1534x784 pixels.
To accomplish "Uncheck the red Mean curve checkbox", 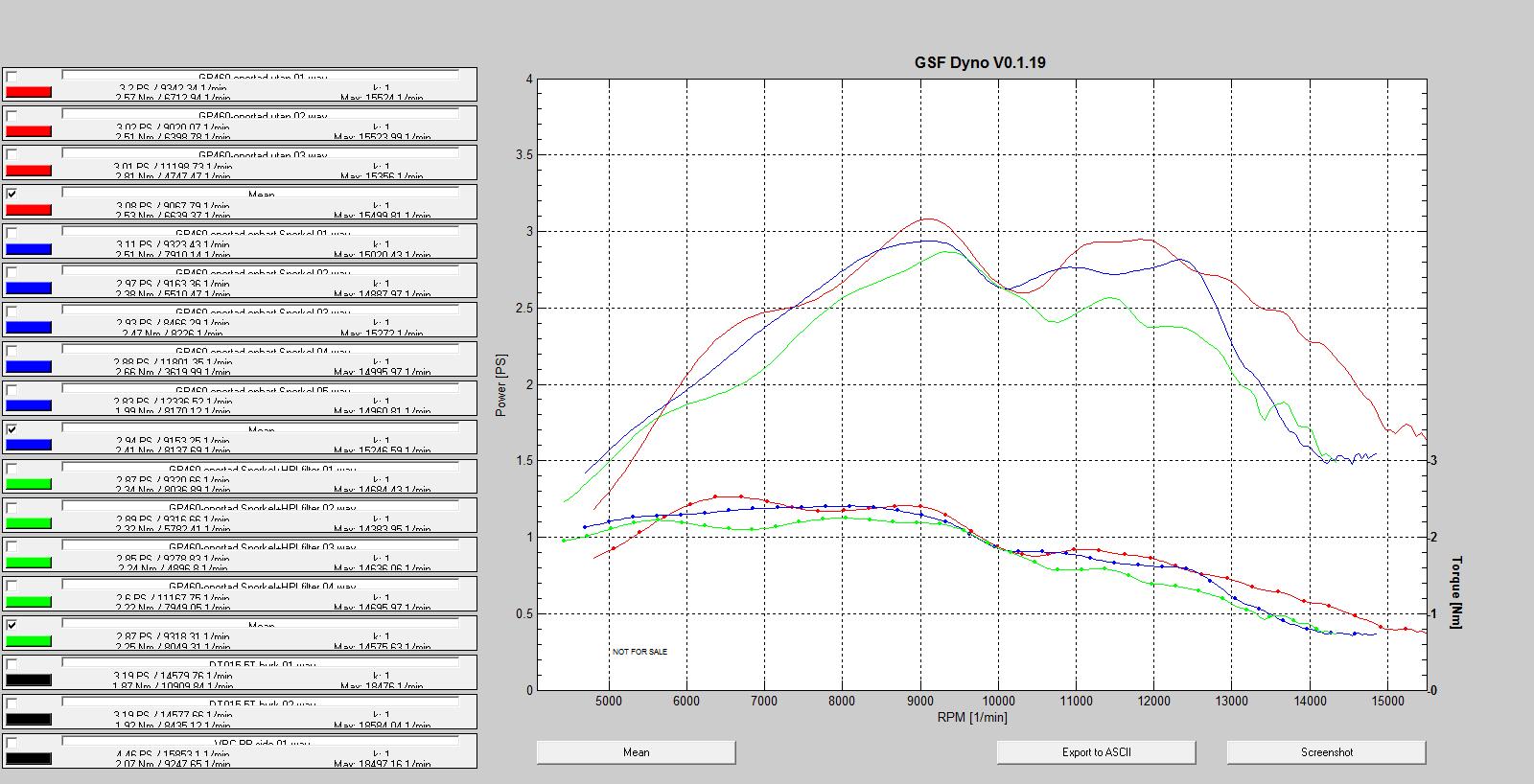I will click(12, 194).
